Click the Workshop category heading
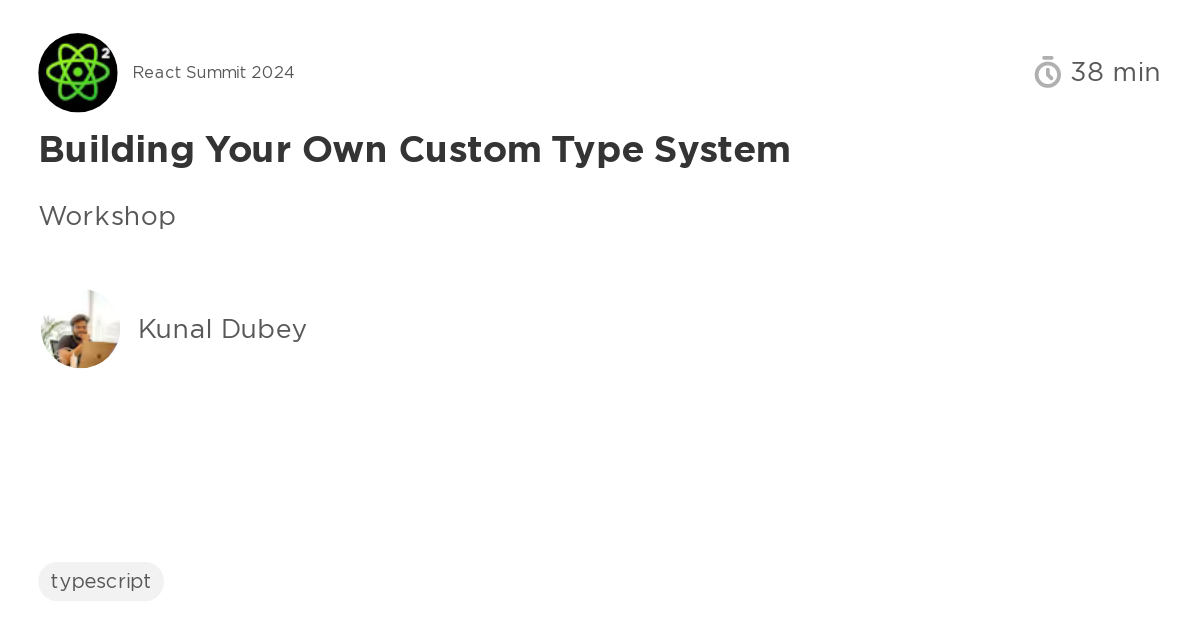1200x628 pixels. [107, 216]
